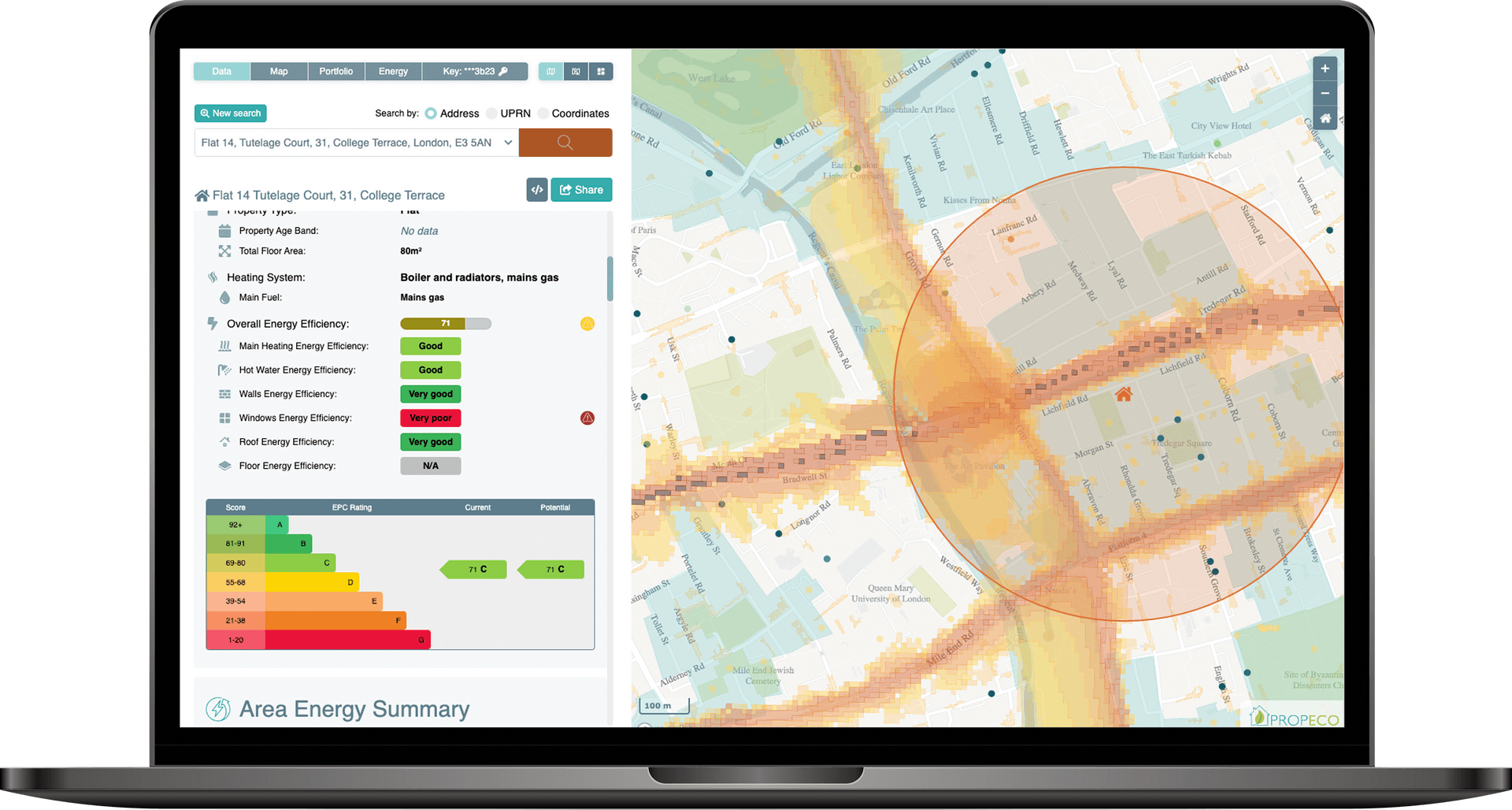
Task: Click the Roof Energy Efficiency icon
Action: tap(224, 442)
